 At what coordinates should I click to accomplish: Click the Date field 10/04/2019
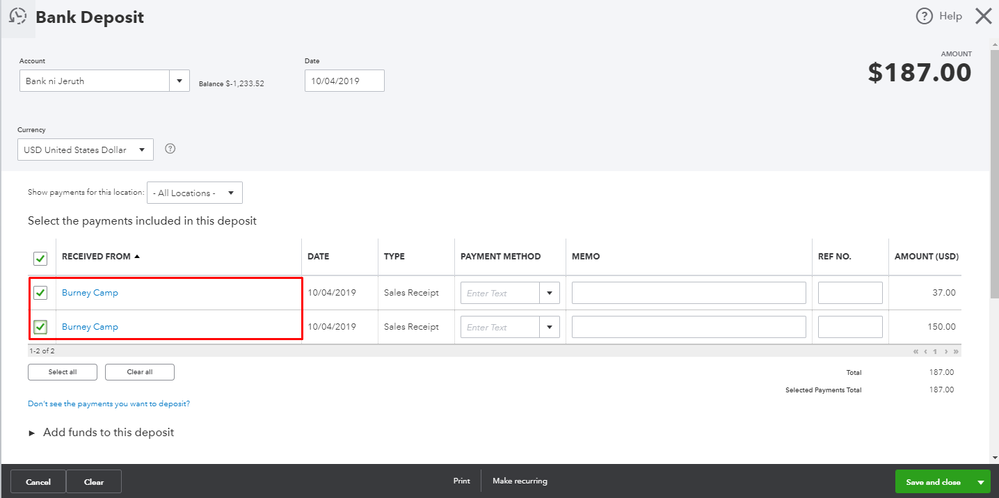click(345, 81)
